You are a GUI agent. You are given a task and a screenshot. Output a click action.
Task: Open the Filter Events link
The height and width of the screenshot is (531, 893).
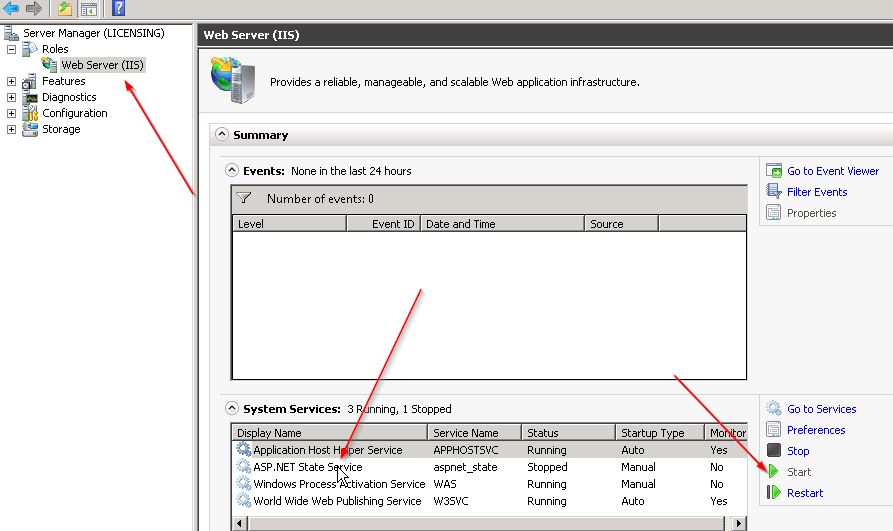coord(817,192)
